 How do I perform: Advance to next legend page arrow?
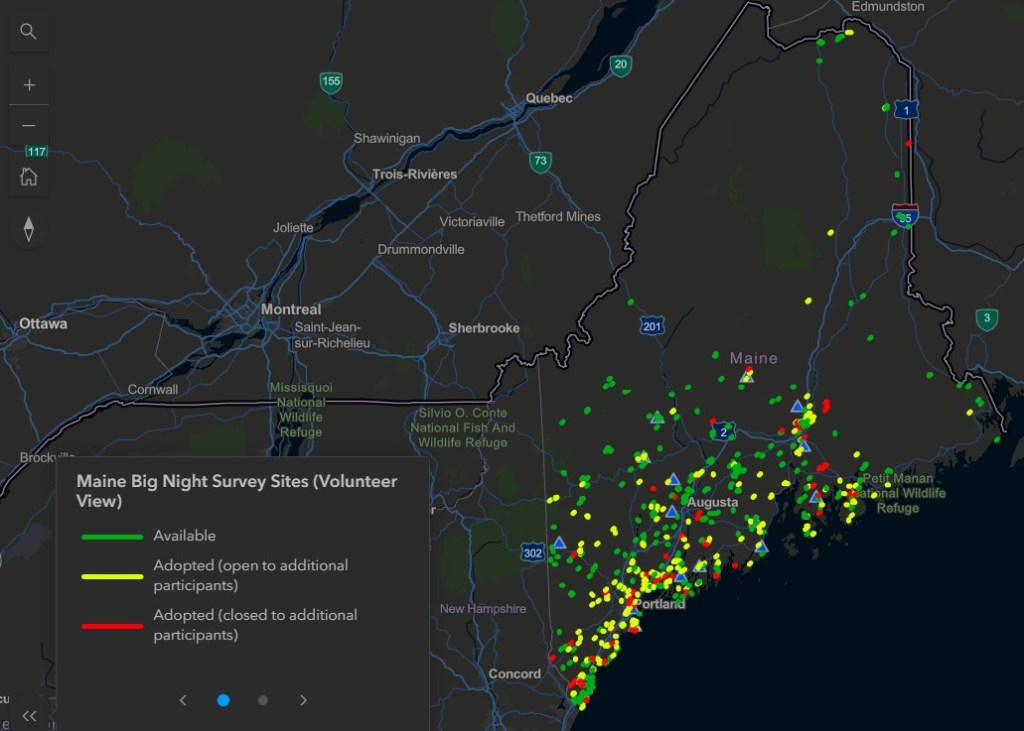click(304, 700)
